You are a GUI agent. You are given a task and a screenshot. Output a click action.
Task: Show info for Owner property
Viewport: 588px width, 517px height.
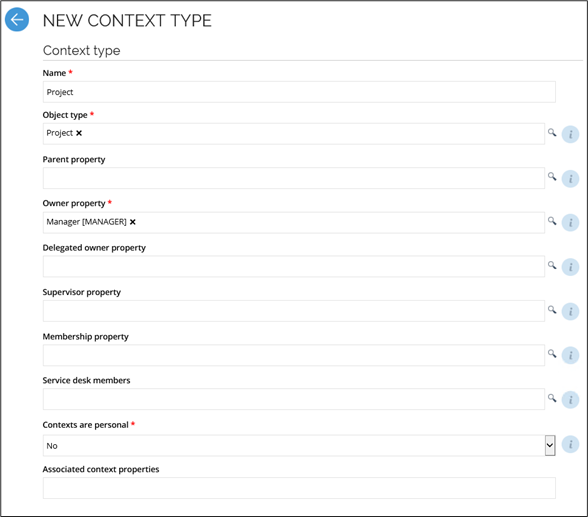click(570, 223)
